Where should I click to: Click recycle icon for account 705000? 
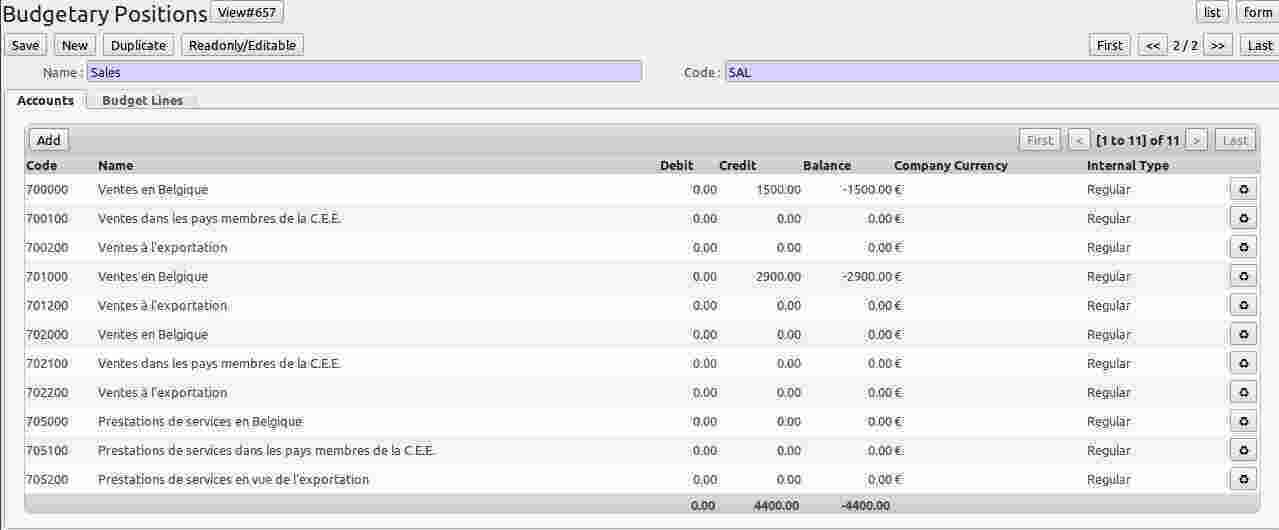(1243, 422)
